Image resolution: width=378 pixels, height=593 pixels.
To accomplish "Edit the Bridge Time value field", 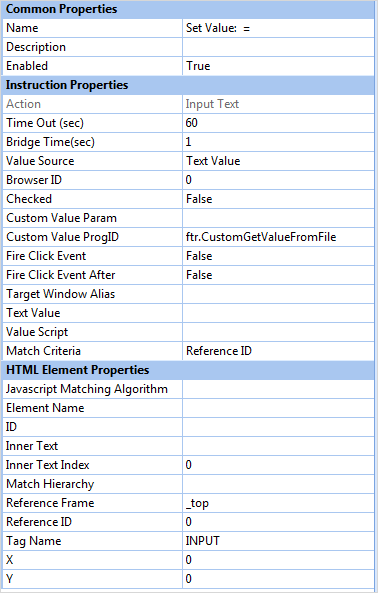I will coord(279,142).
